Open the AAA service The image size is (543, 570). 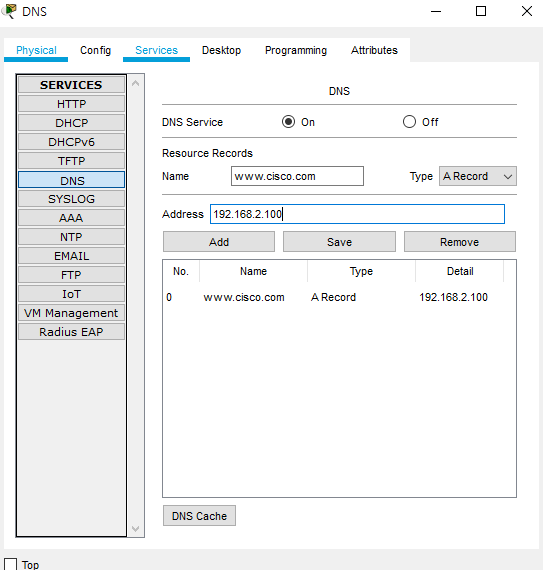click(x=71, y=218)
